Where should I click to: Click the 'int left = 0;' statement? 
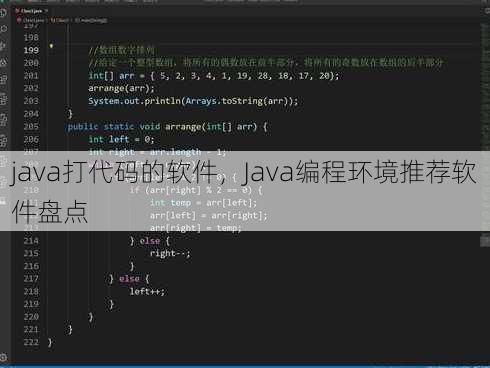[121, 139]
